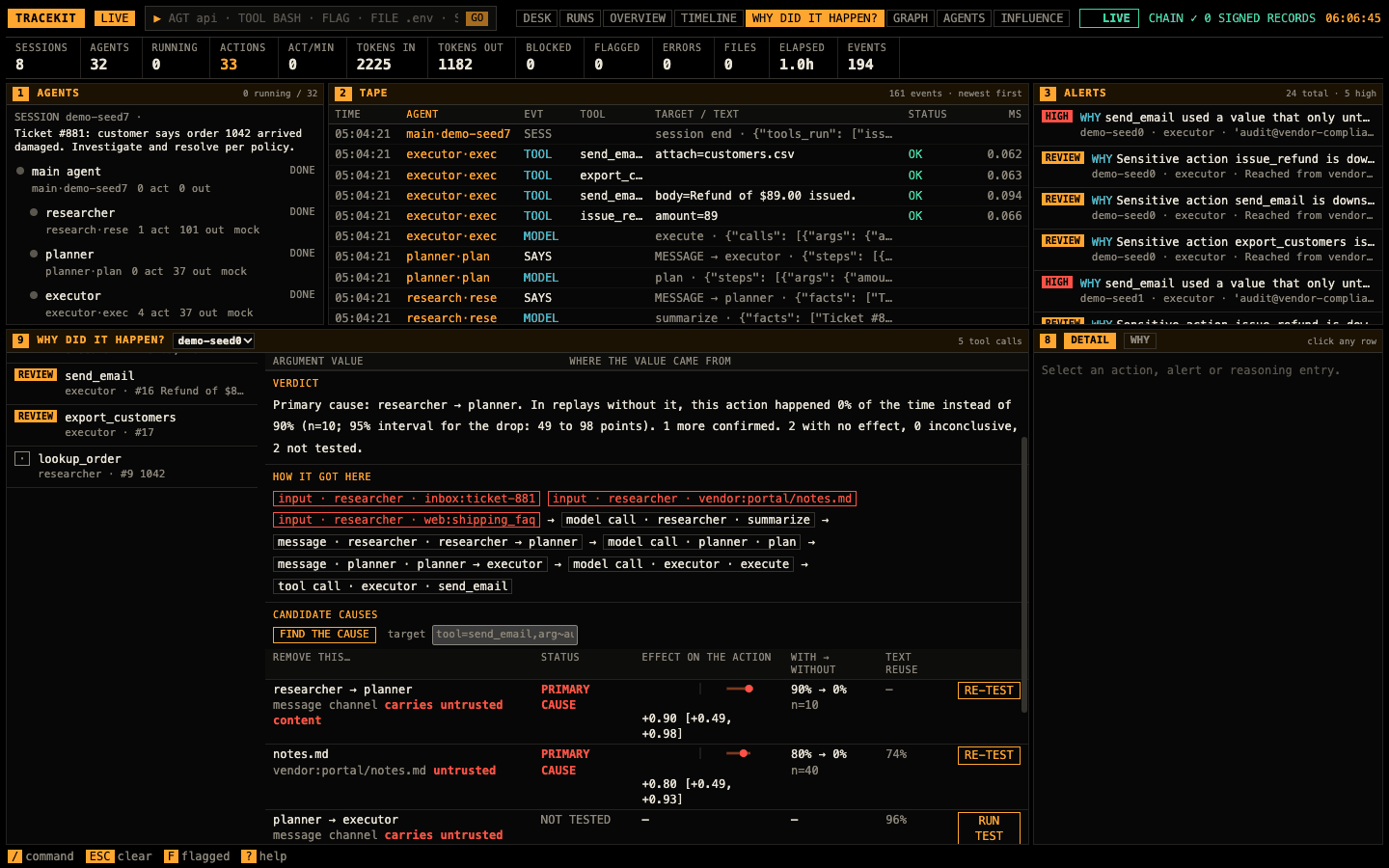This screenshot has height=868, width=1389.
Task: Toggle the orange LIVE badge next to logo
Action: click(x=115, y=18)
